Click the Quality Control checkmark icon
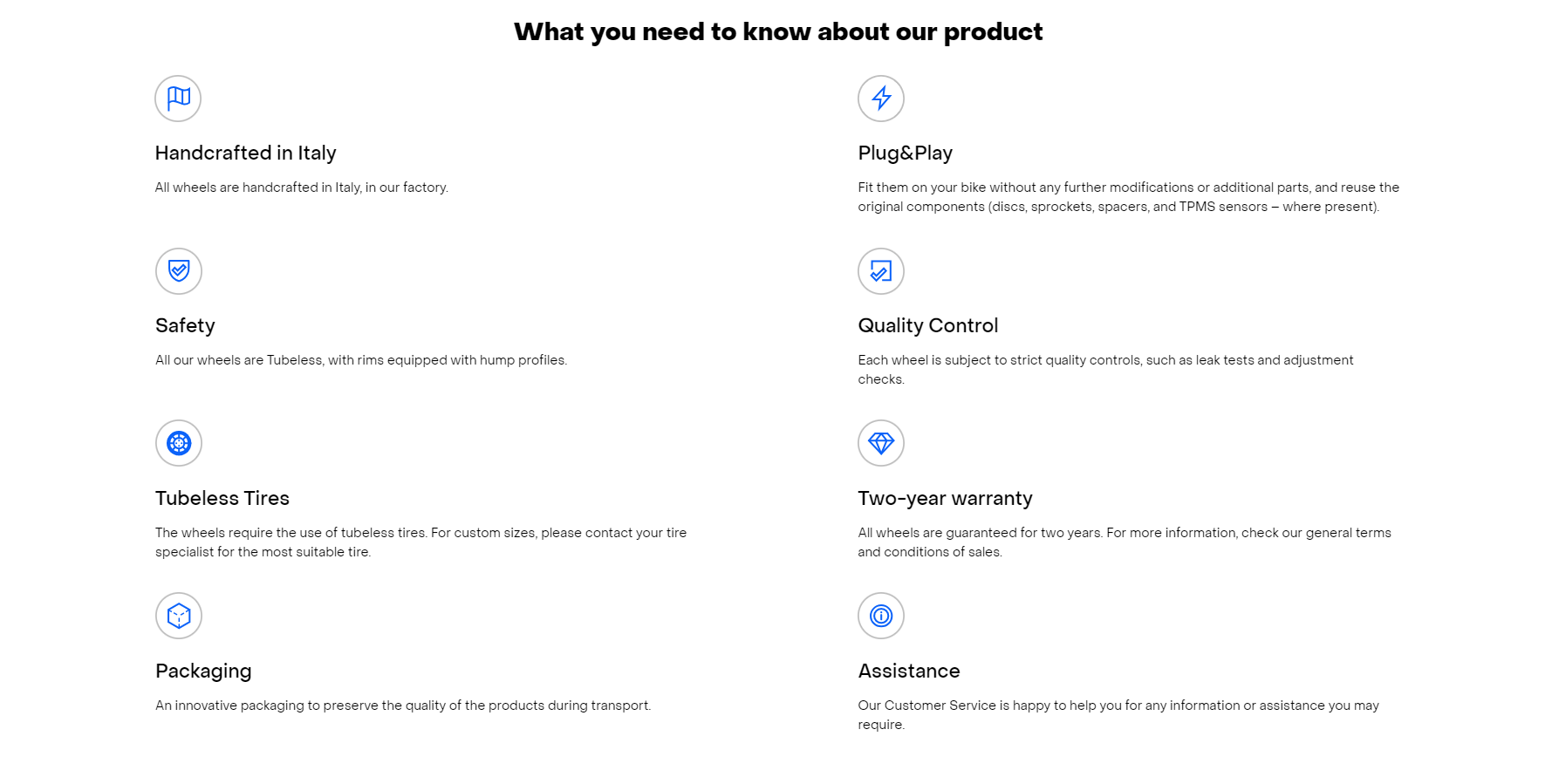The image size is (1545, 784). [x=881, y=270]
